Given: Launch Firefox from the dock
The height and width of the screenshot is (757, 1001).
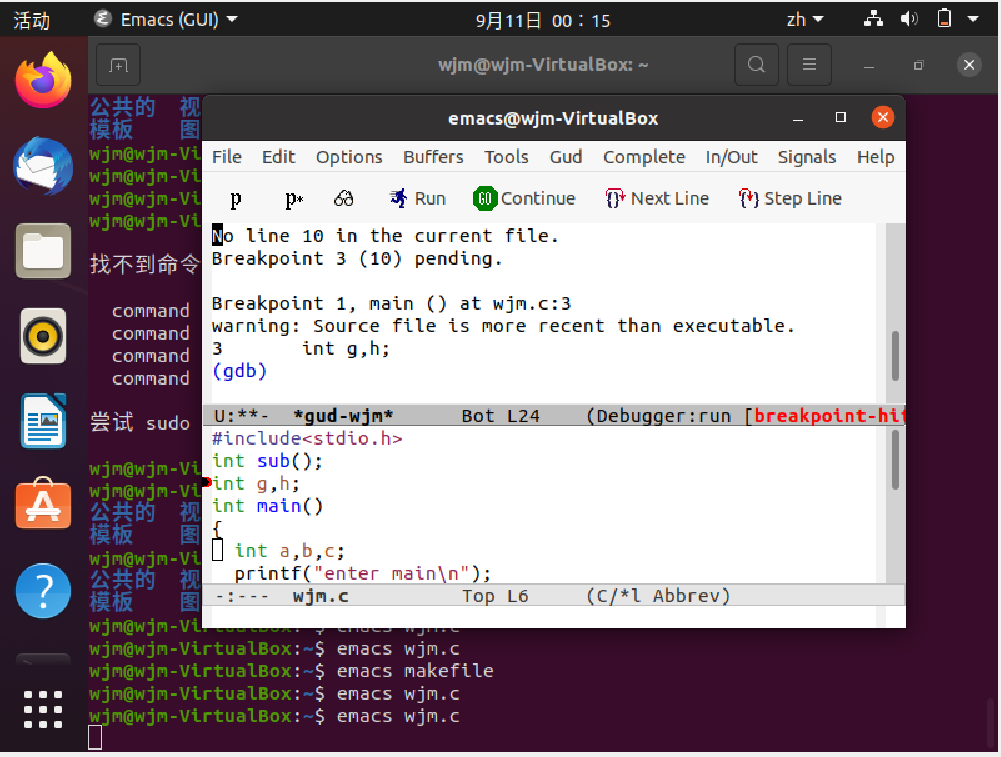Looking at the screenshot, I should point(43,80).
